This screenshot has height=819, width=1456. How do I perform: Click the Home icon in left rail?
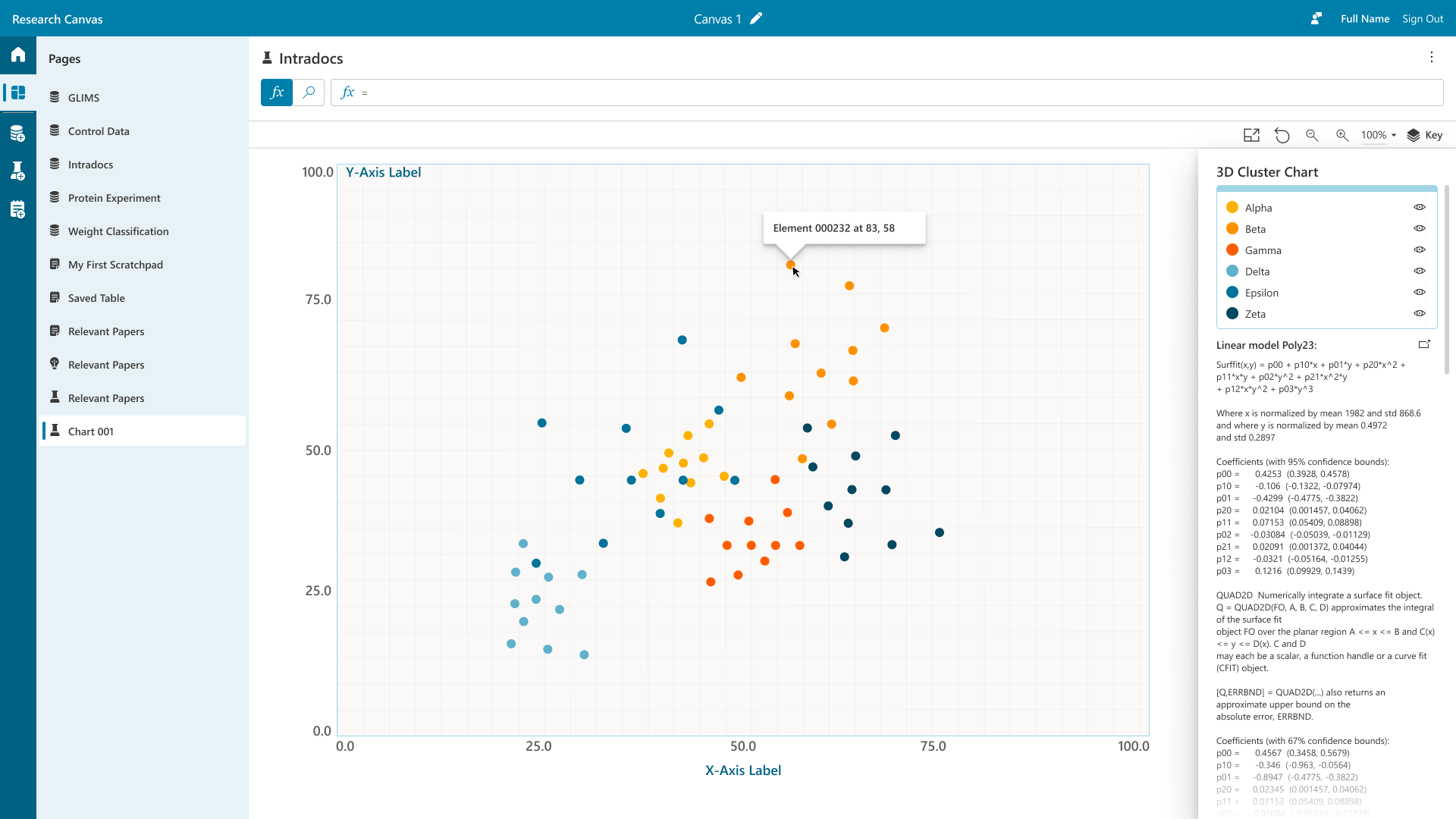point(18,55)
